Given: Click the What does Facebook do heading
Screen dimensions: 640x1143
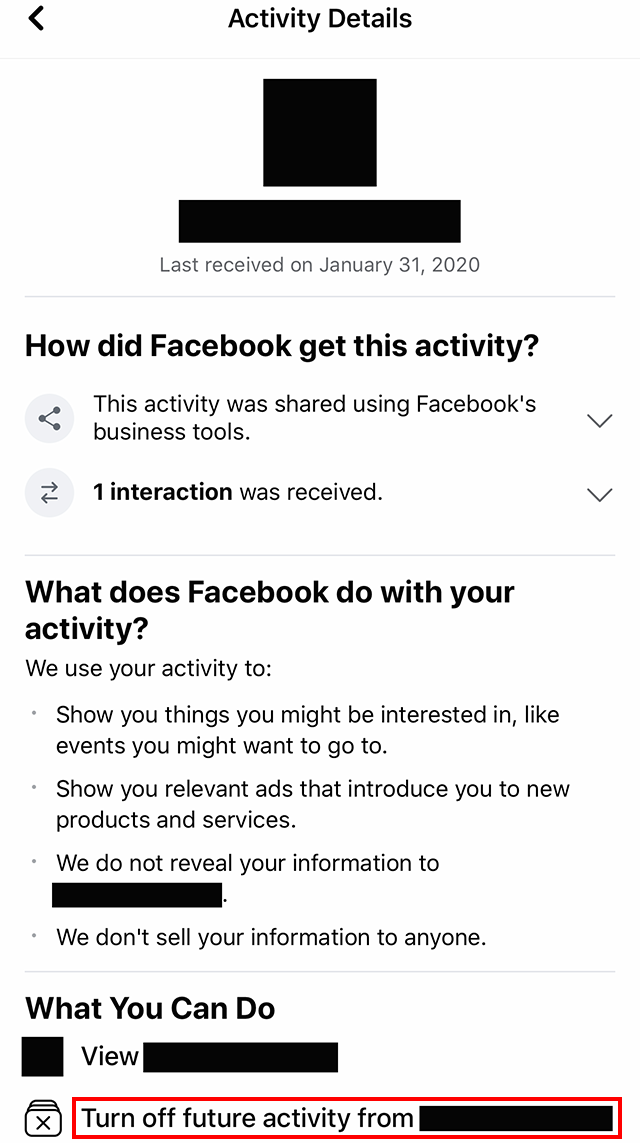Looking at the screenshot, I should pos(270,612).
